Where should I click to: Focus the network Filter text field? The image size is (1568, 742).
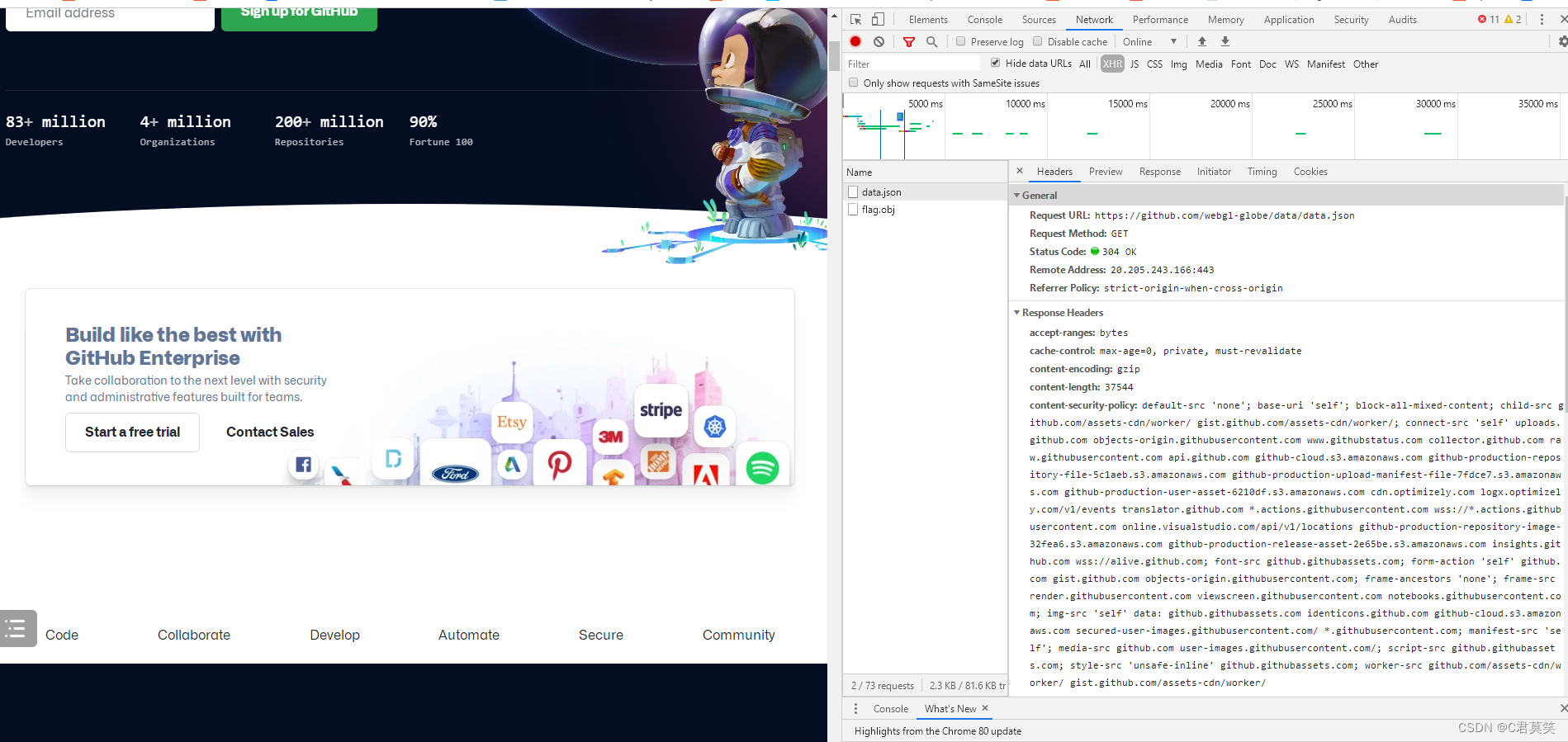pyautogui.click(x=912, y=64)
